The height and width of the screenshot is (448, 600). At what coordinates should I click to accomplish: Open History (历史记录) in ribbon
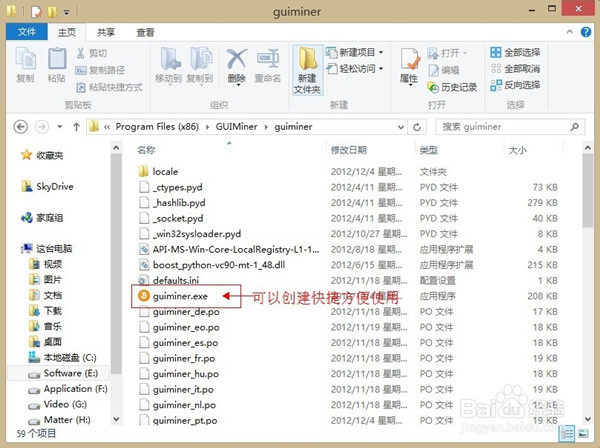452,87
